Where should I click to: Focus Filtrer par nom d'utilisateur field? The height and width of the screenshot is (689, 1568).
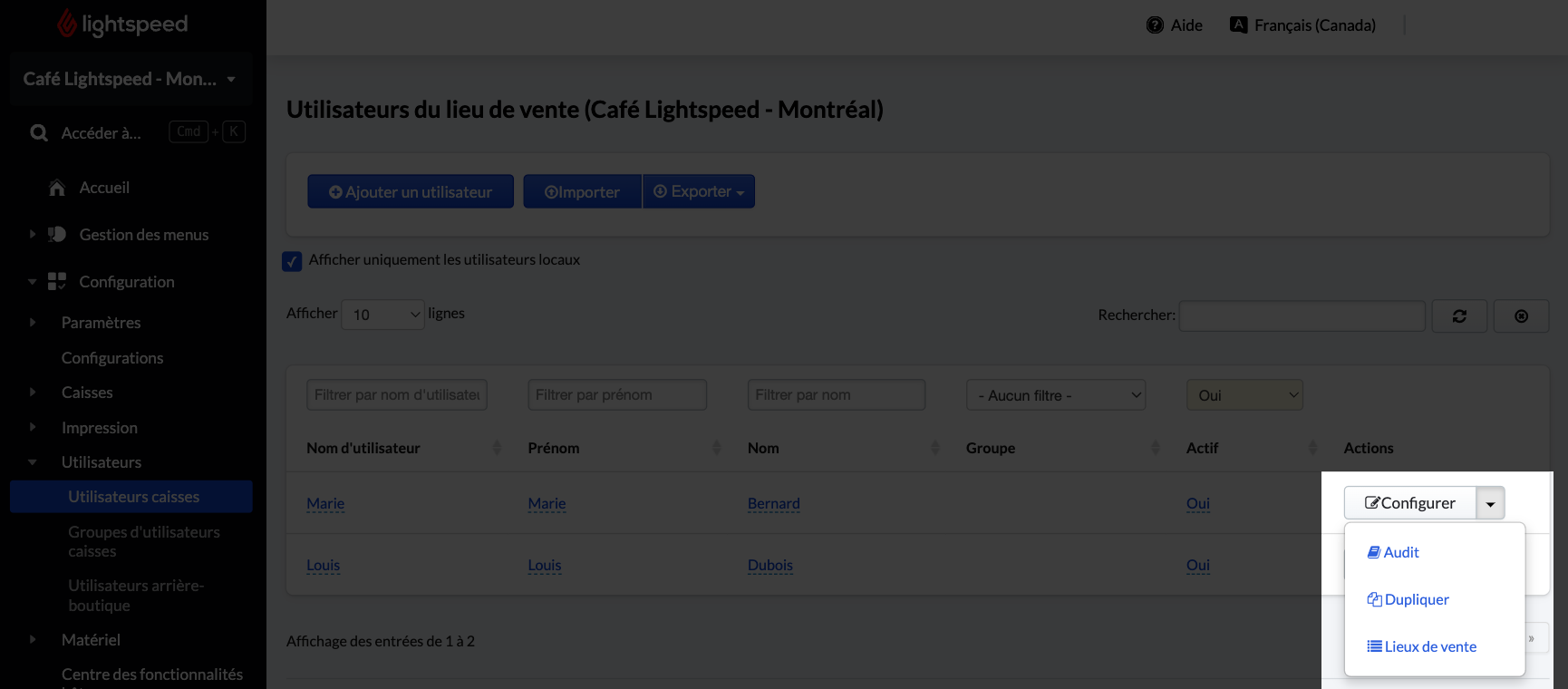397,395
